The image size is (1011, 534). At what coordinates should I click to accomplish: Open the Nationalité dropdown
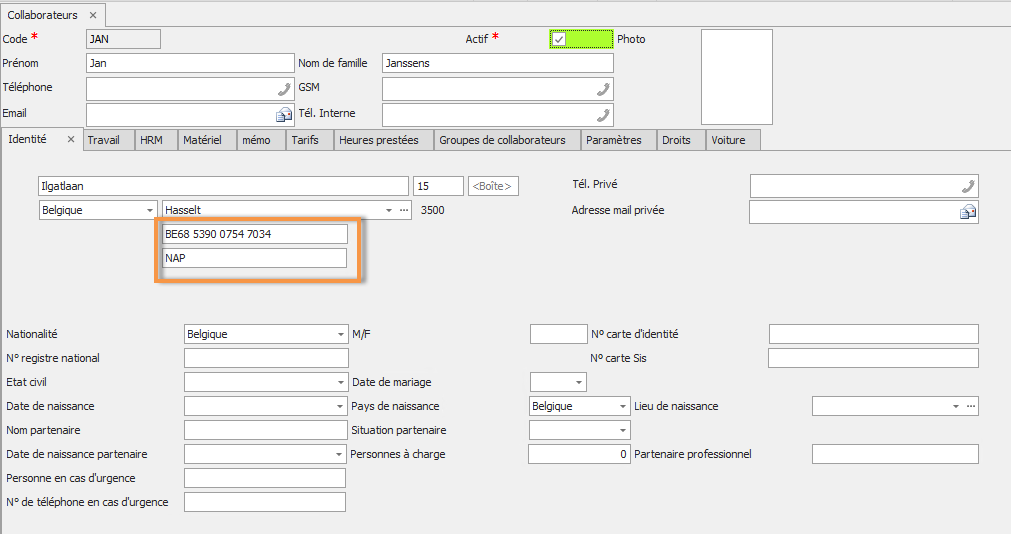340,334
